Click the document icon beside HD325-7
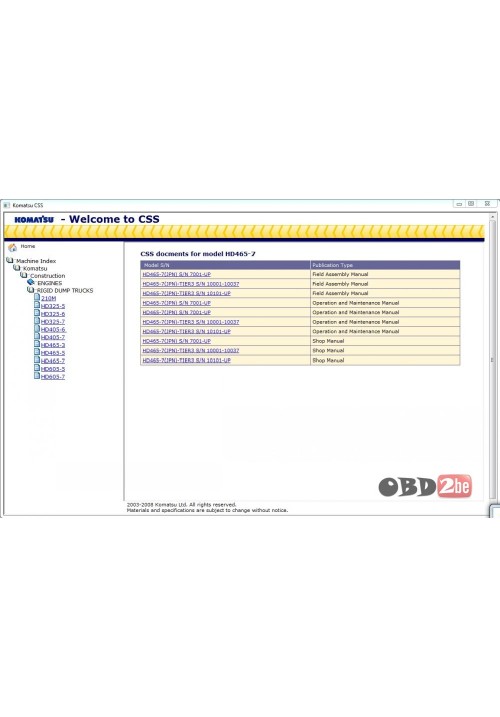The width and height of the screenshot is (500, 717). 37,321
